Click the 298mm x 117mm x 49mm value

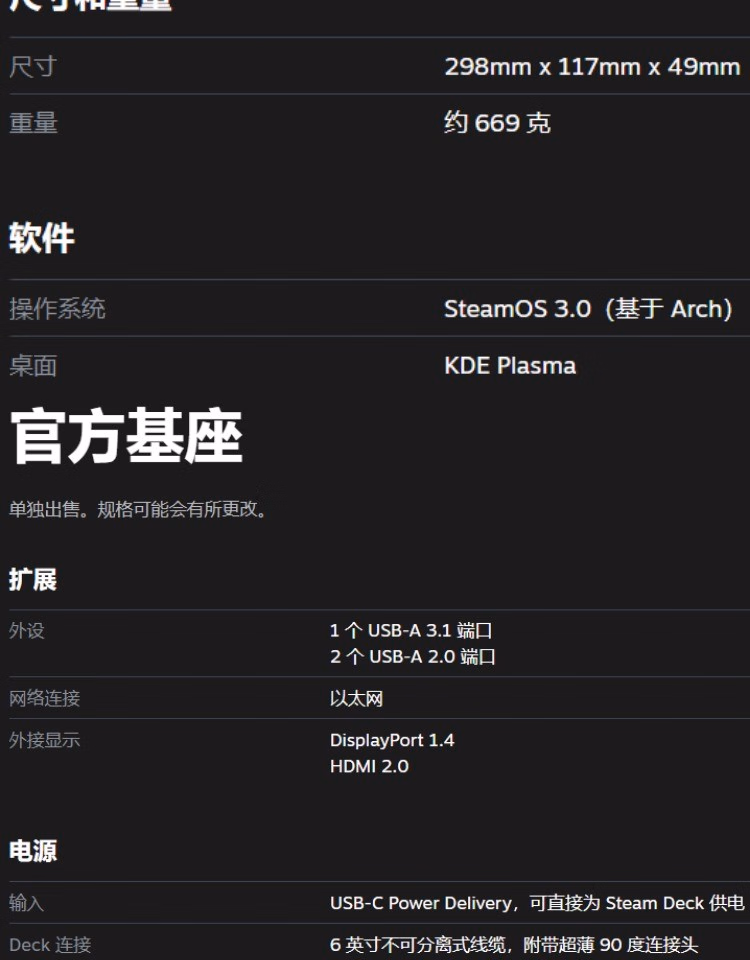(x=592, y=67)
